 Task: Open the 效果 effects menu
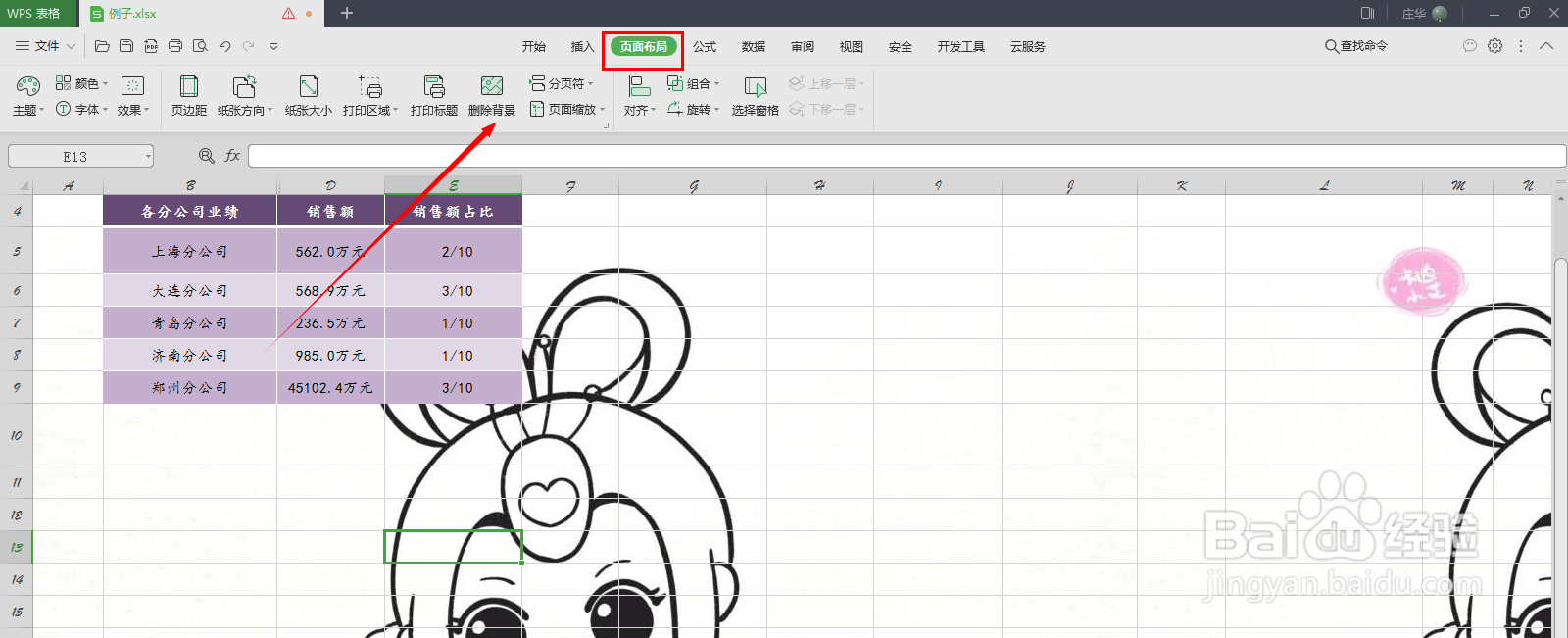click(133, 96)
